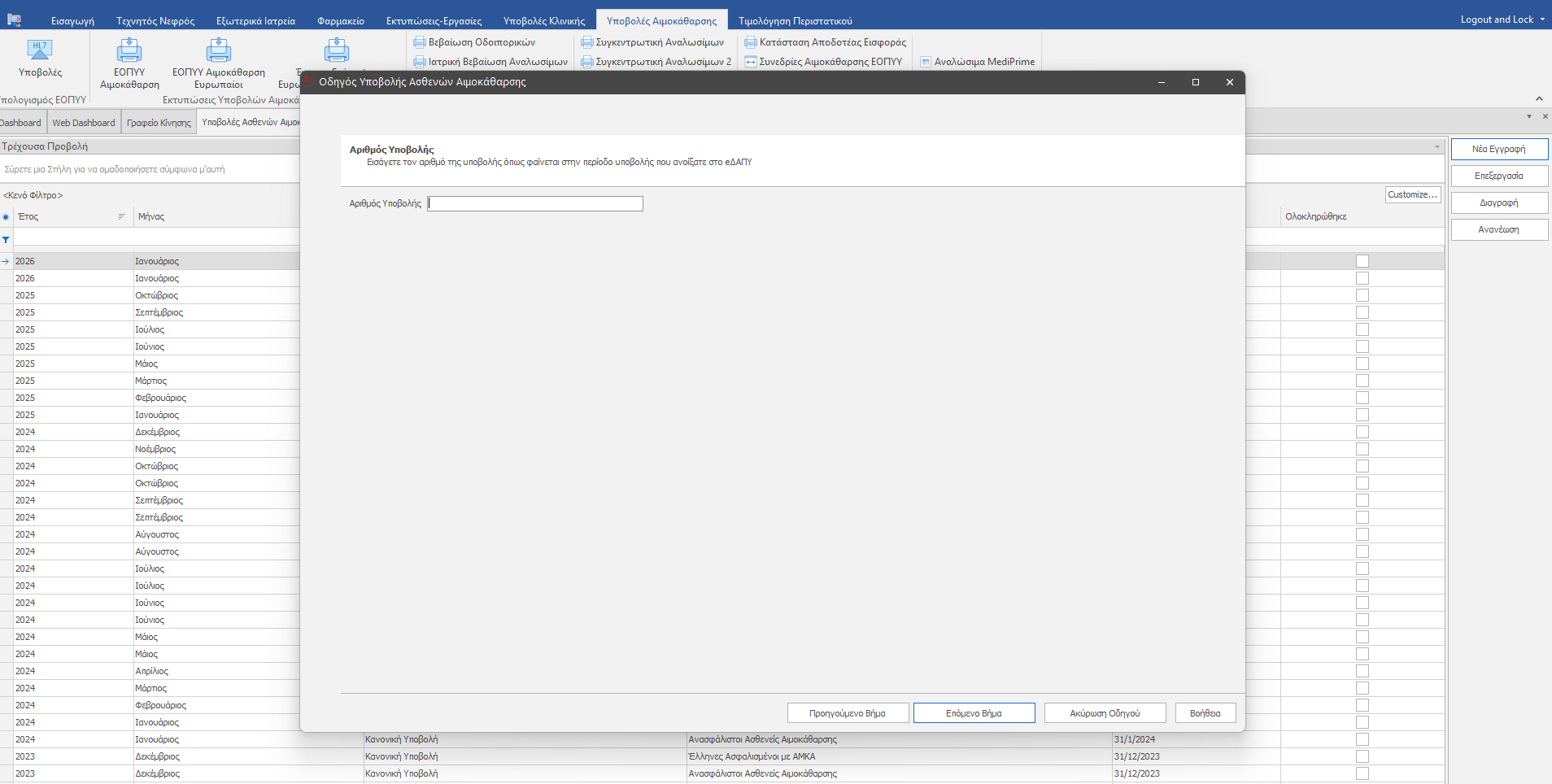Toggle Ολοκληρώθηκε checkbox for first 2026 row
1552x784 pixels.
1362,261
